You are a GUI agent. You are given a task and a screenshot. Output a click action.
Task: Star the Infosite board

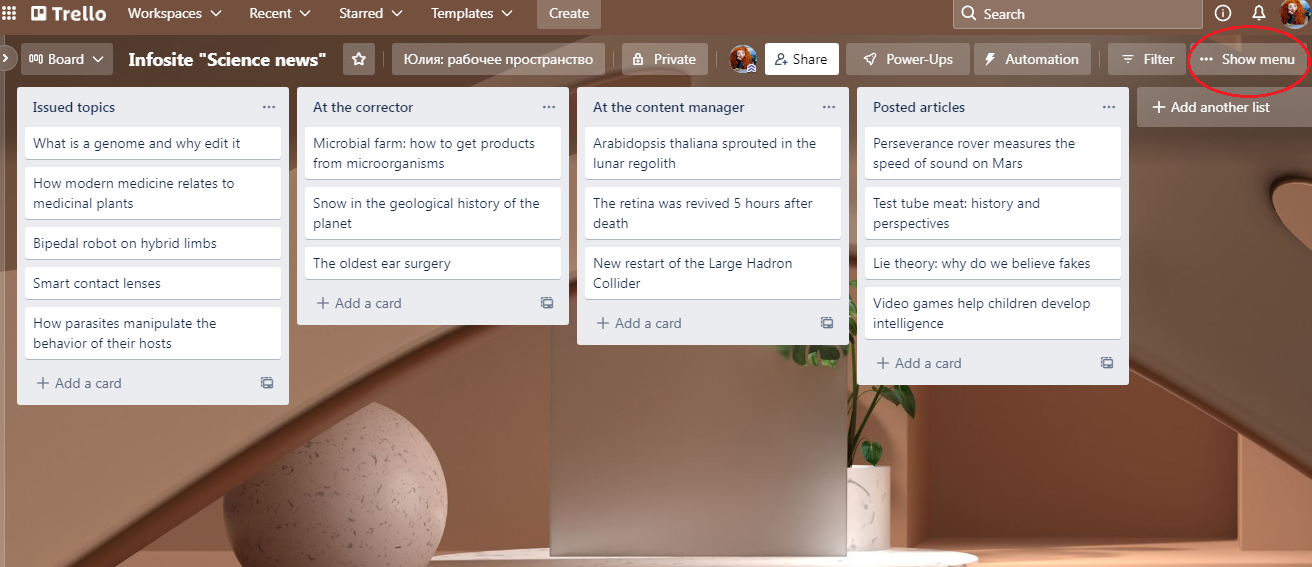pyautogui.click(x=359, y=59)
